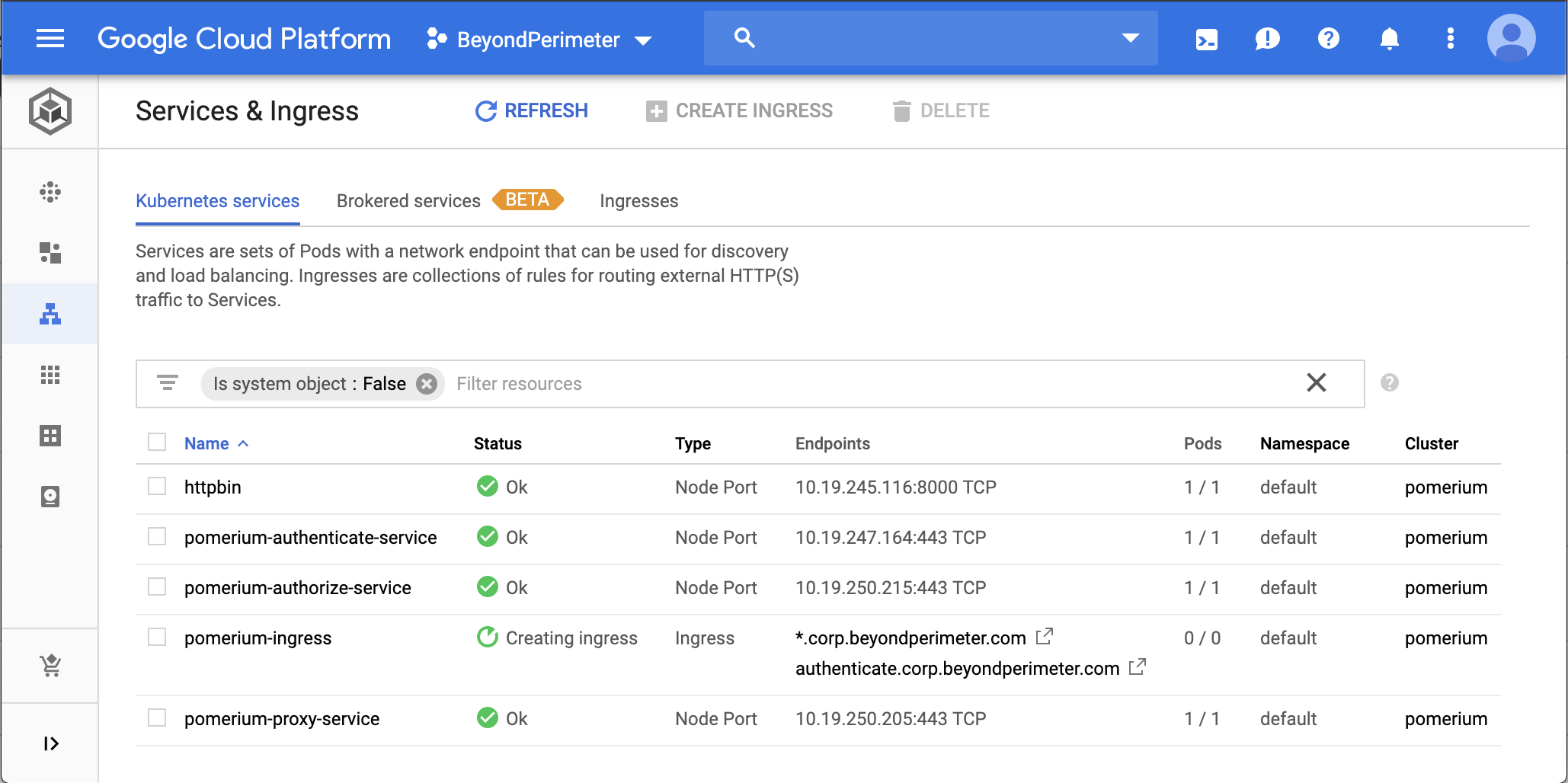Open *.corp.beyondperimeter.com endpoint link
Viewport: 1568px width, 783px height.
click(910, 638)
